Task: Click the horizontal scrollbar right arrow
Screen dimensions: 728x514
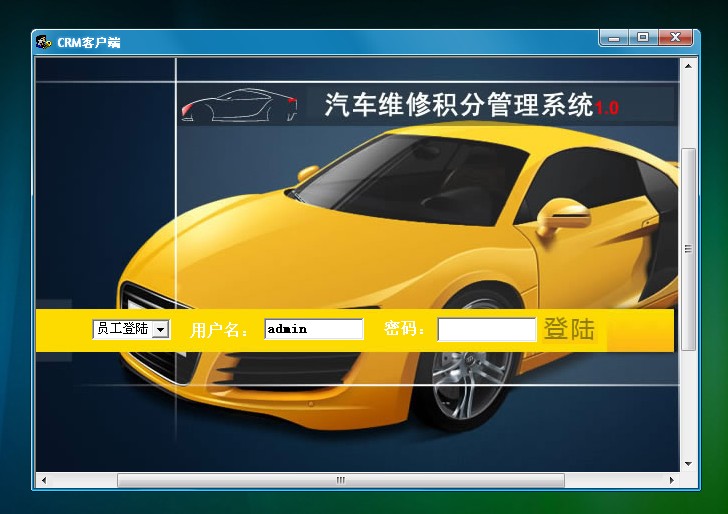Action: click(672, 480)
